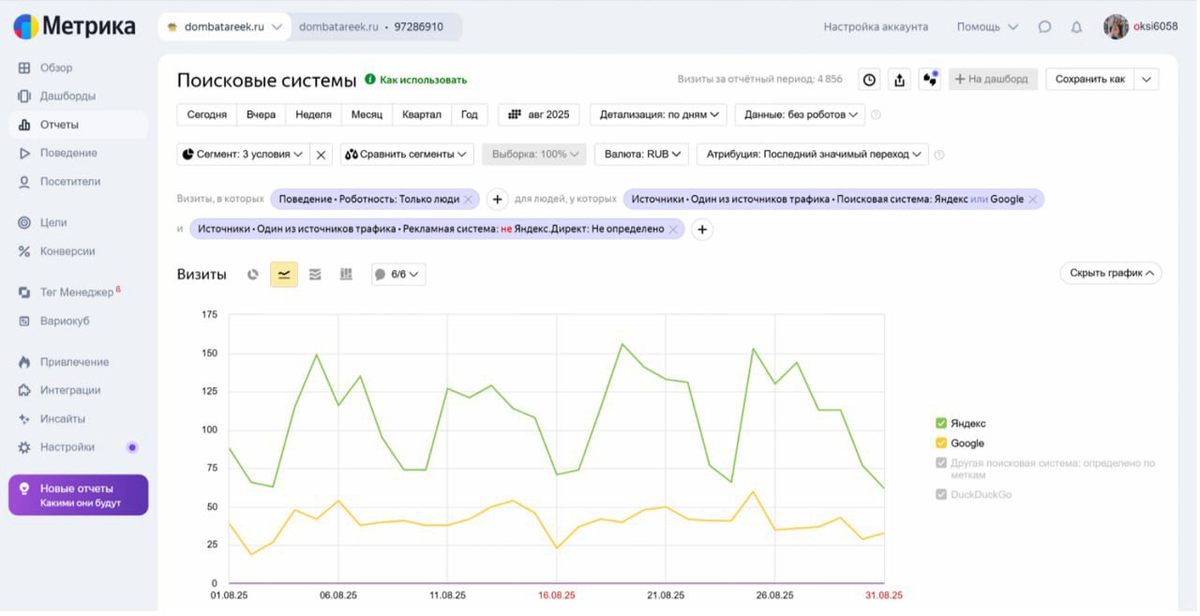
Task: Click Скрыть график button
Action: click(1110, 273)
